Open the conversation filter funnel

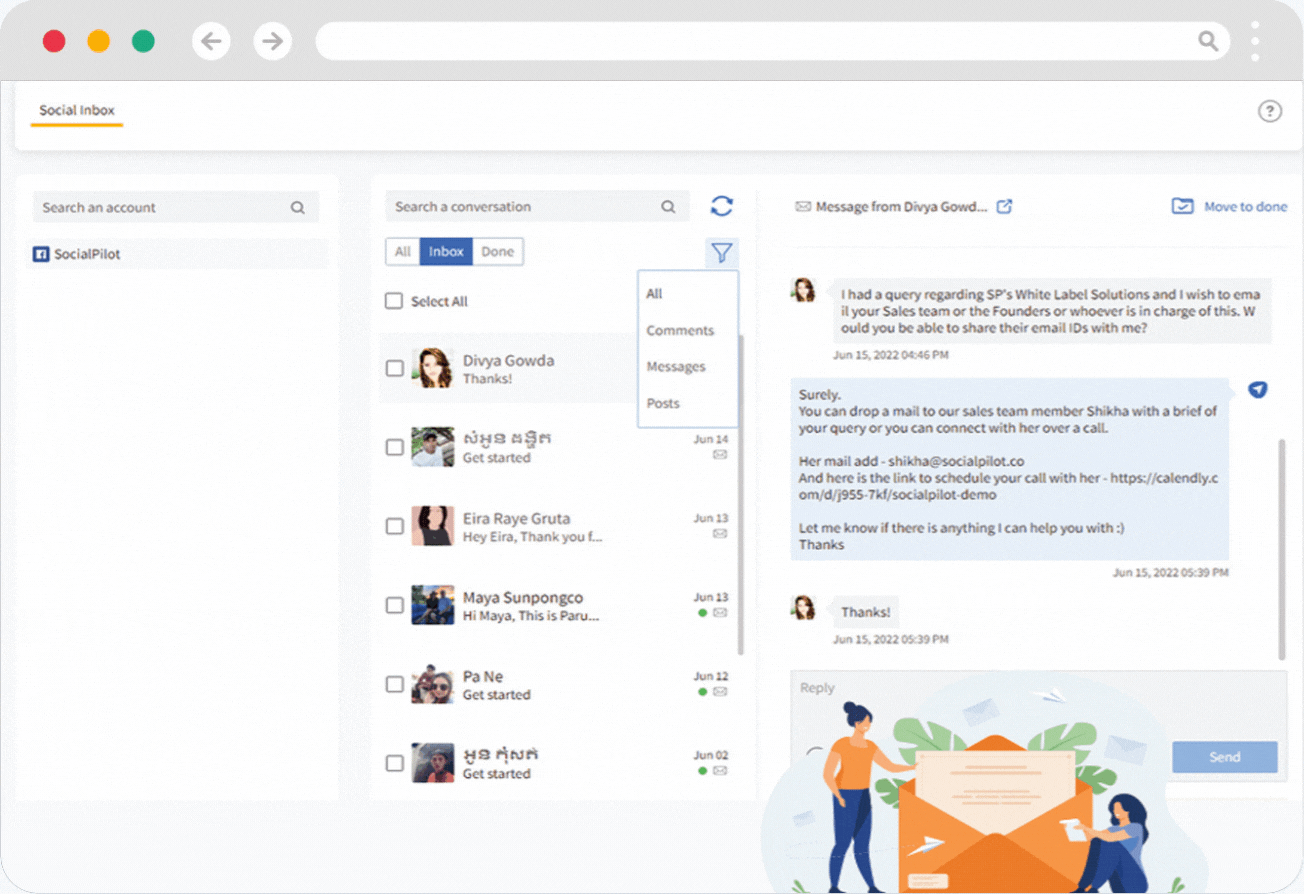click(722, 253)
